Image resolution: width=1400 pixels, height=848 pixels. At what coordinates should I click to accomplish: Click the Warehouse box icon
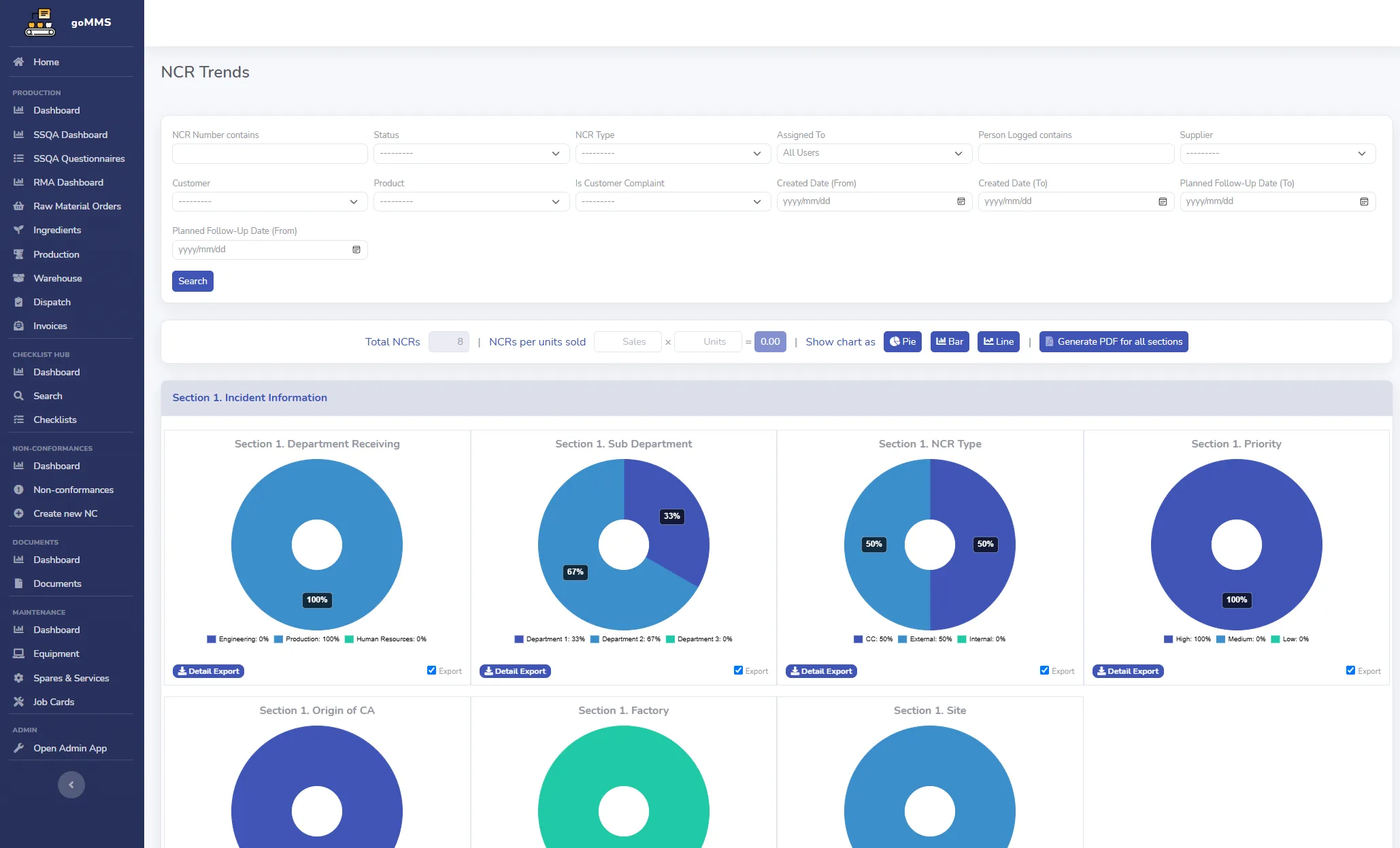(x=18, y=278)
